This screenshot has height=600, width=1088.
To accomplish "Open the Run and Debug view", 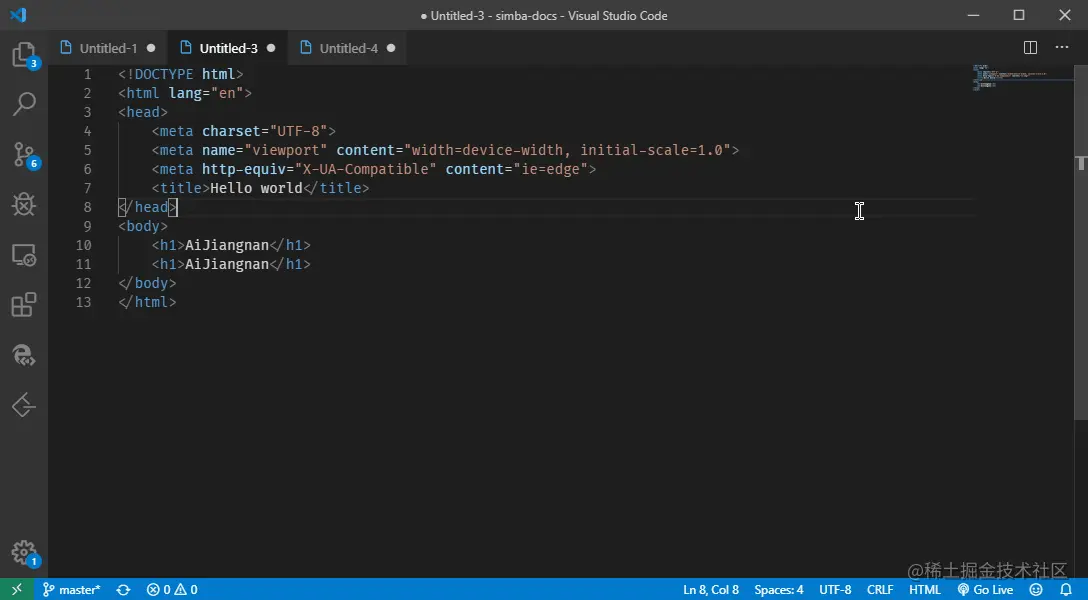I will (x=24, y=205).
